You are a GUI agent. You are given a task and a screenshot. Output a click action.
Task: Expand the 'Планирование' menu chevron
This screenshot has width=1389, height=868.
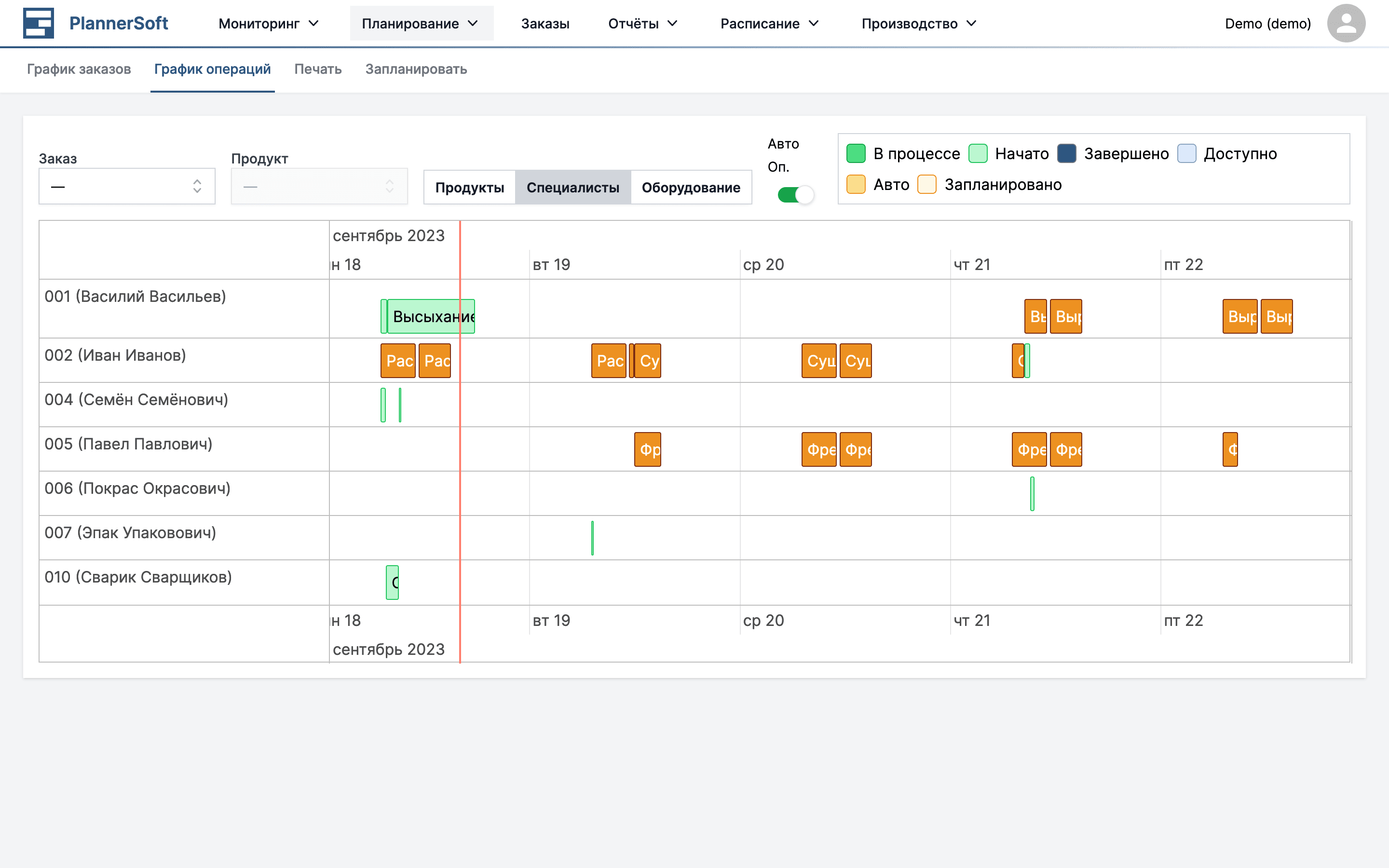(x=473, y=24)
